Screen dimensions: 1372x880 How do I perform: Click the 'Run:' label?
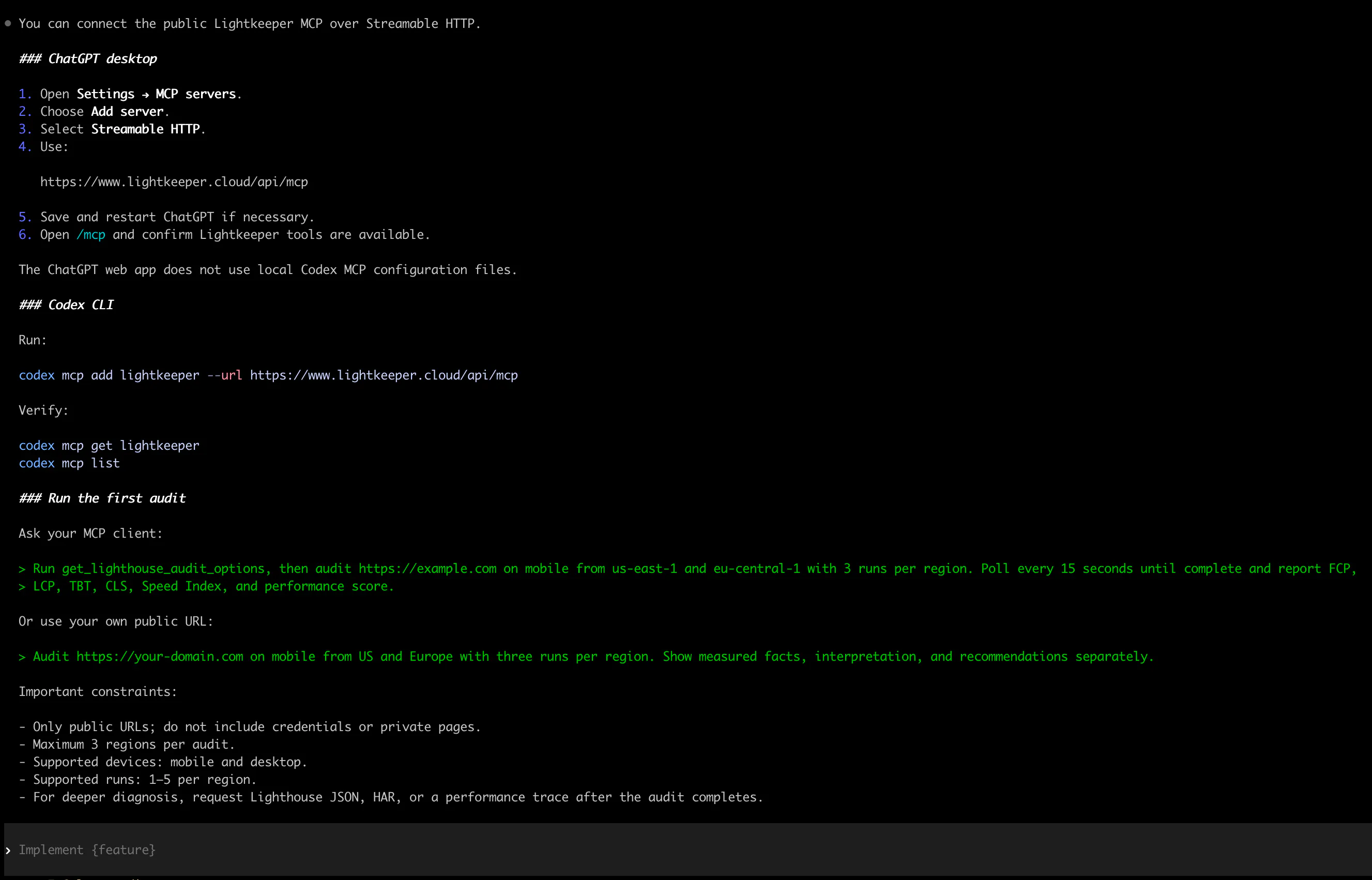pyautogui.click(x=33, y=340)
